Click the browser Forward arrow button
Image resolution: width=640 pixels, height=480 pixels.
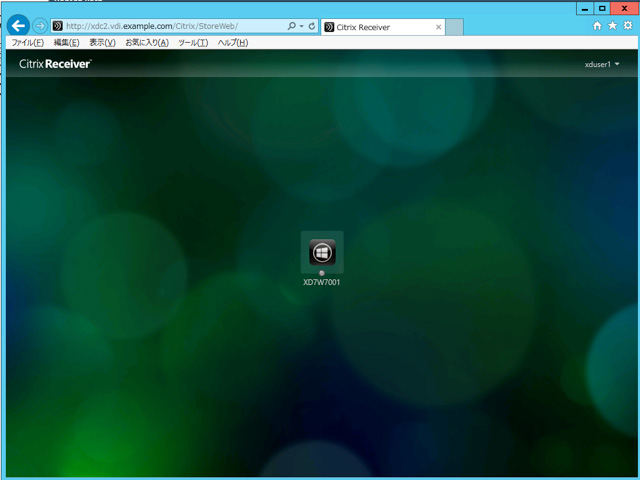(40, 26)
